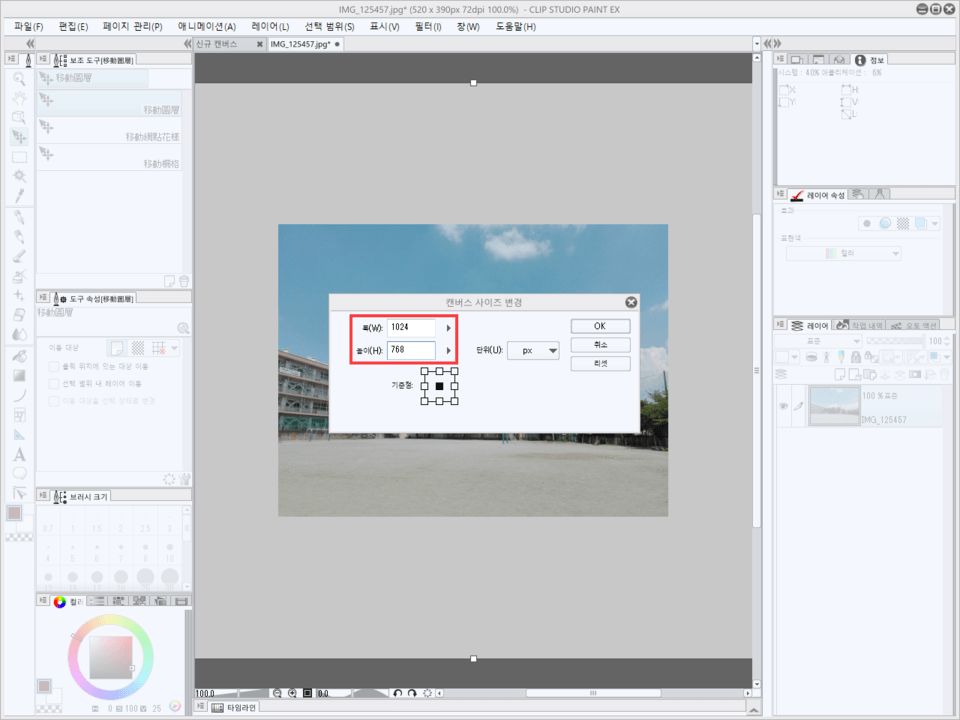The width and height of the screenshot is (960, 720).
Task: Click inside the color wheel square
Action: pyautogui.click(x=110, y=657)
